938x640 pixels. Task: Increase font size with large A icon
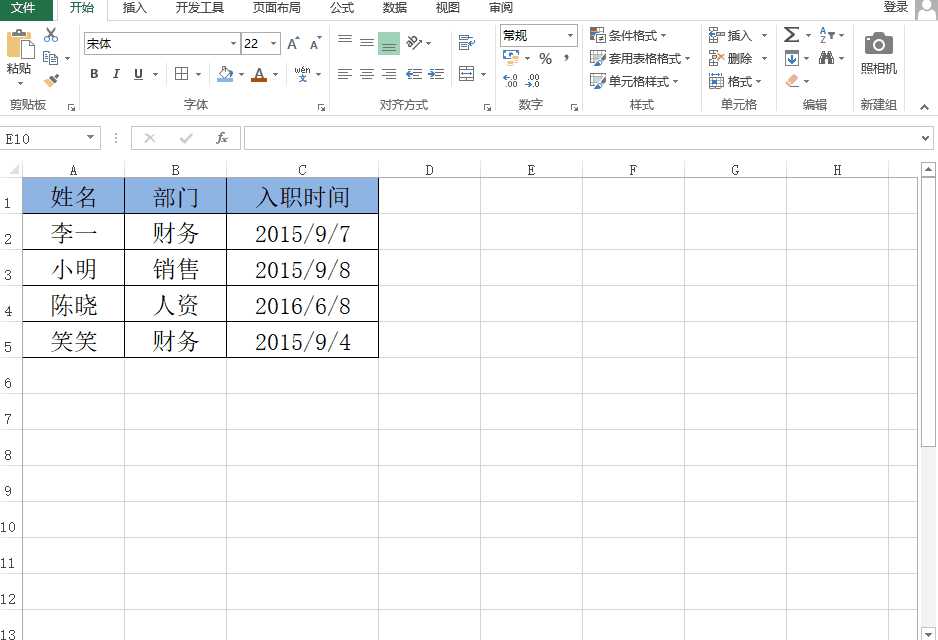point(293,44)
